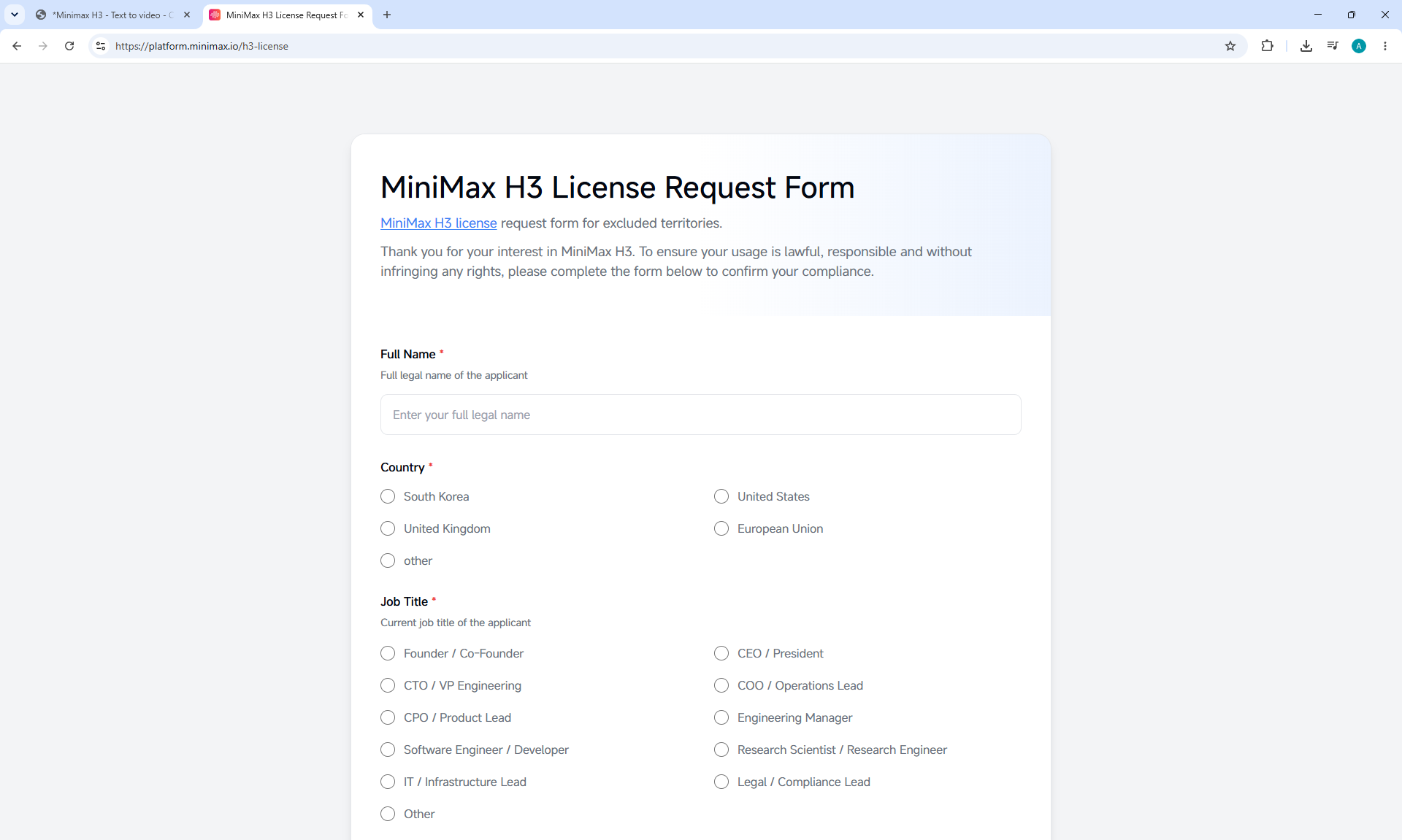1402x840 pixels.
Task: Bookmark this page with the star icon
Action: 1230,46
